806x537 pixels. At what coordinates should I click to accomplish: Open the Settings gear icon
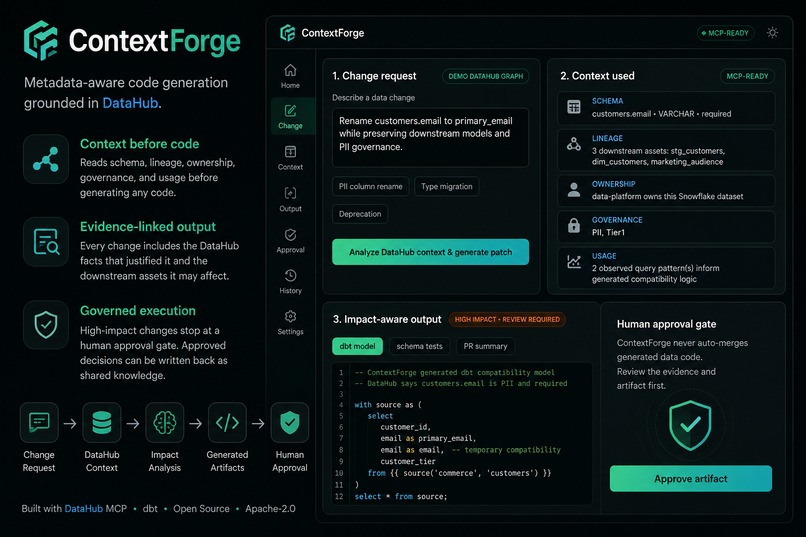[x=290, y=317]
